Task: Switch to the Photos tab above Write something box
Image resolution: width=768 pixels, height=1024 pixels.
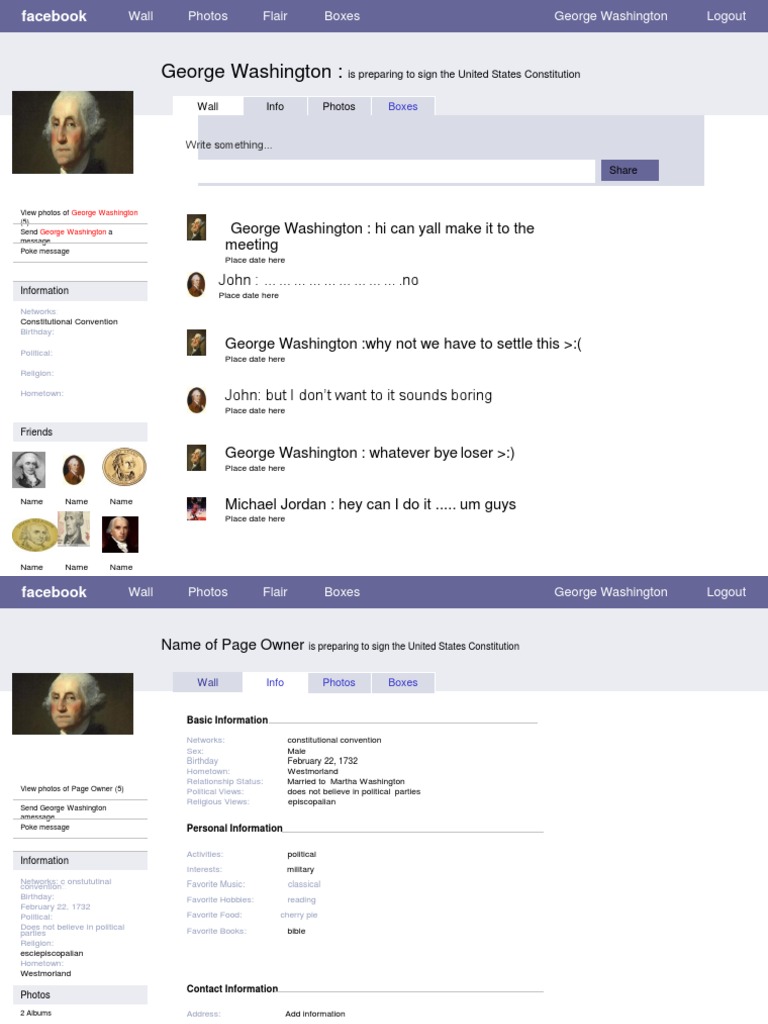Action: tap(339, 106)
